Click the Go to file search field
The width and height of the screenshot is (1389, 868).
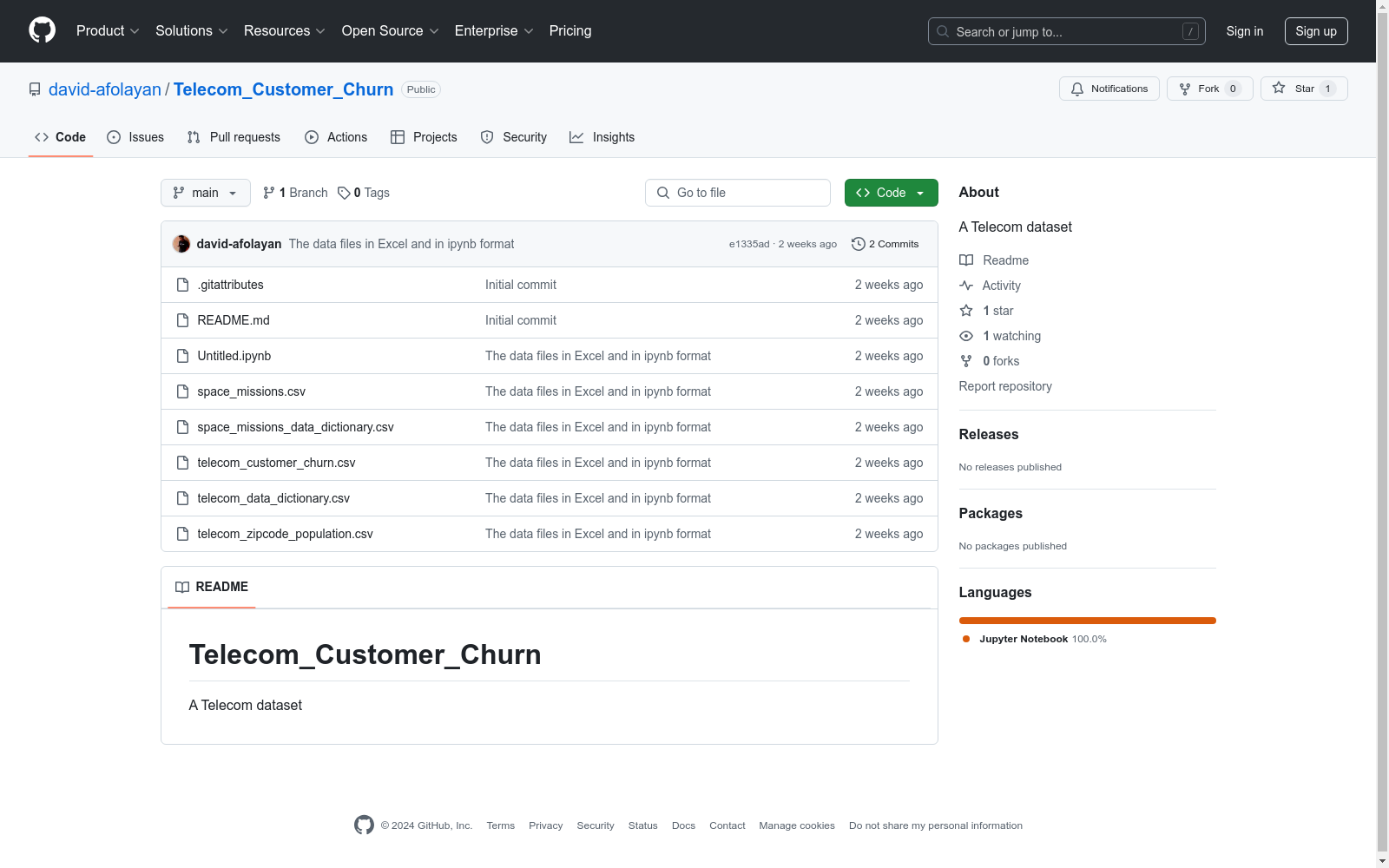coord(738,193)
